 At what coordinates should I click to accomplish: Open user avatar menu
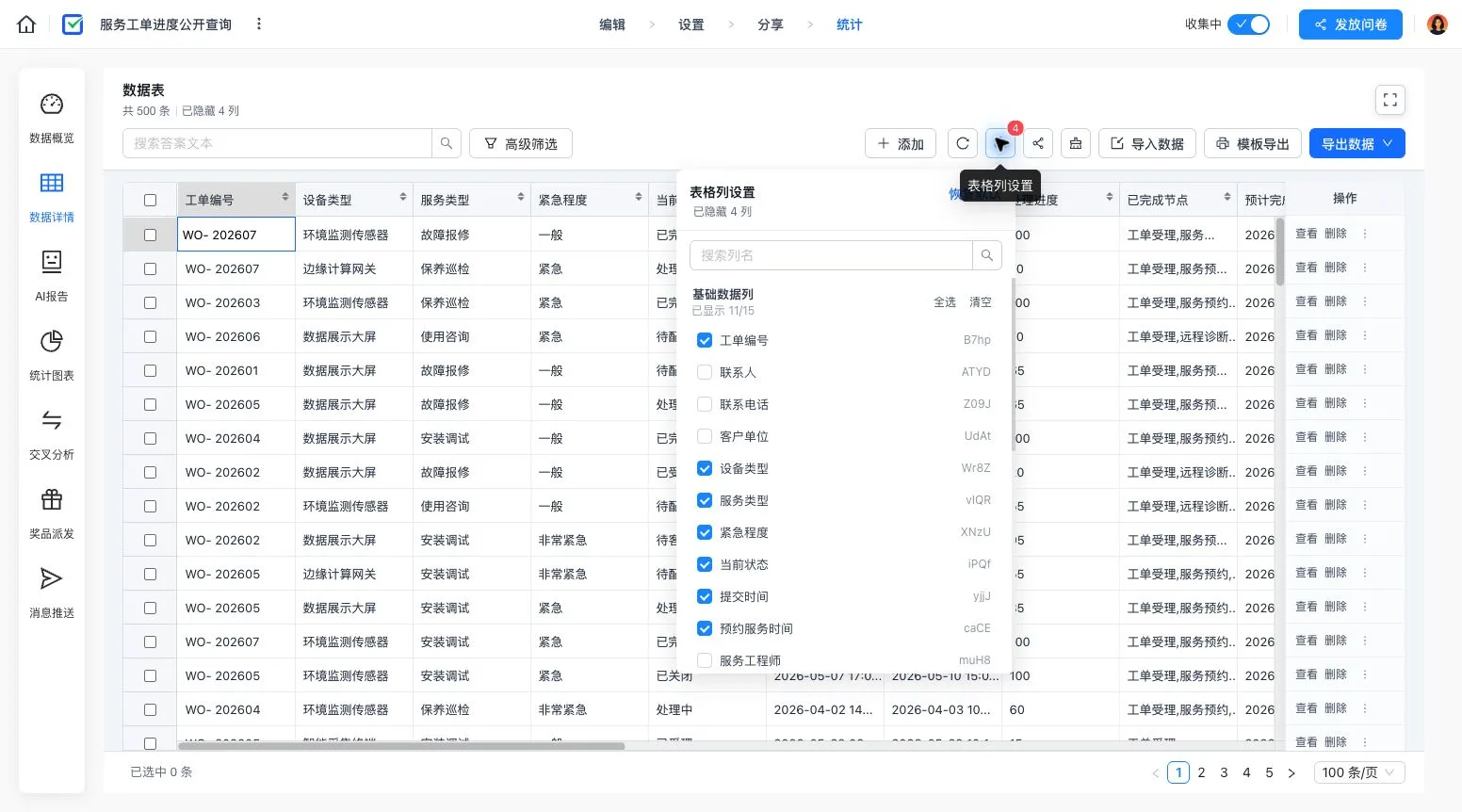[x=1438, y=24]
